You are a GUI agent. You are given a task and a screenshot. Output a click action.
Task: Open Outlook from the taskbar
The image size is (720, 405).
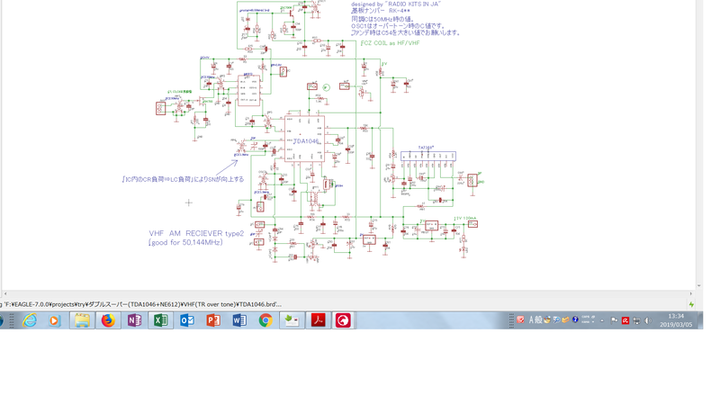point(186,320)
